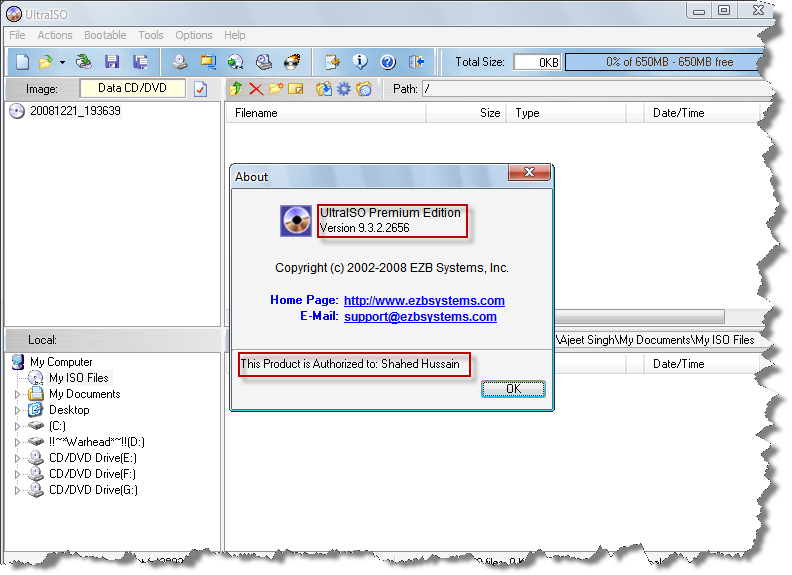Click the notepad-with-gear toolbar icon
Viewport: 792px width, 575px height.
click(x=332, y=62)
